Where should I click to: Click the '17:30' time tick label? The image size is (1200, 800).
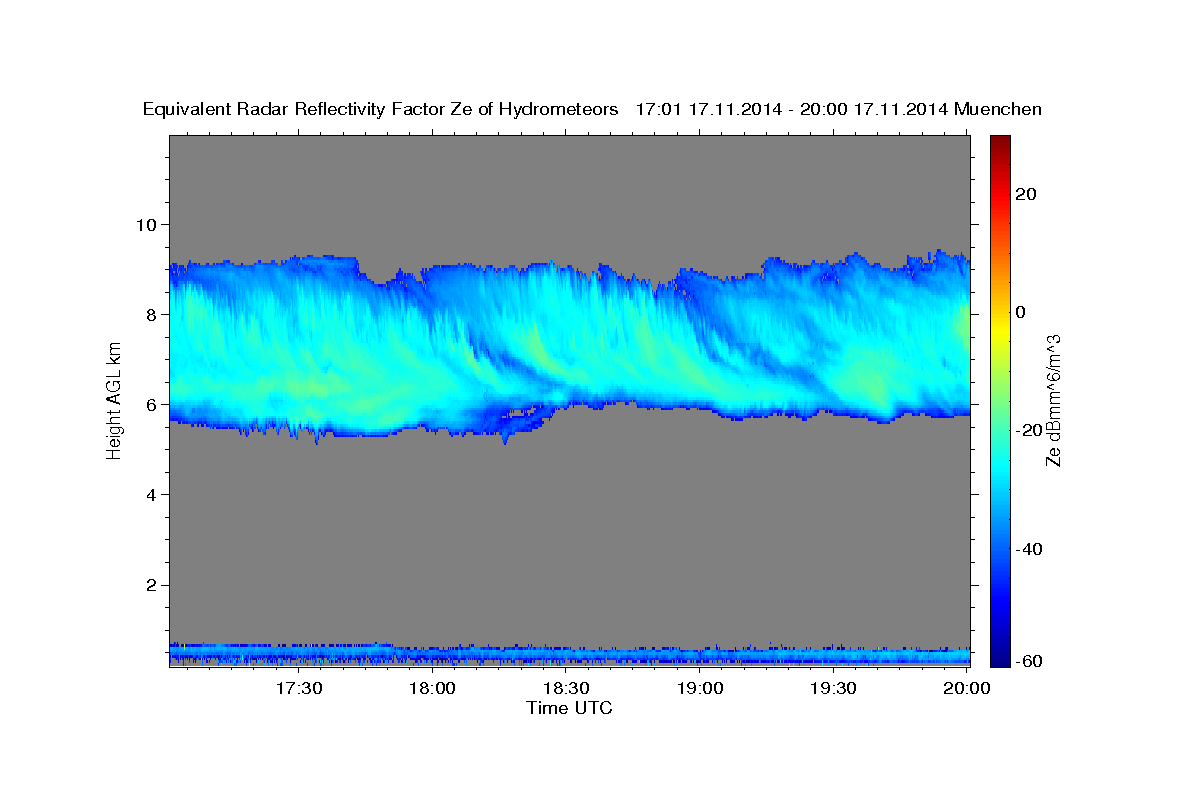pyautogui.click(x=298, y=688)
